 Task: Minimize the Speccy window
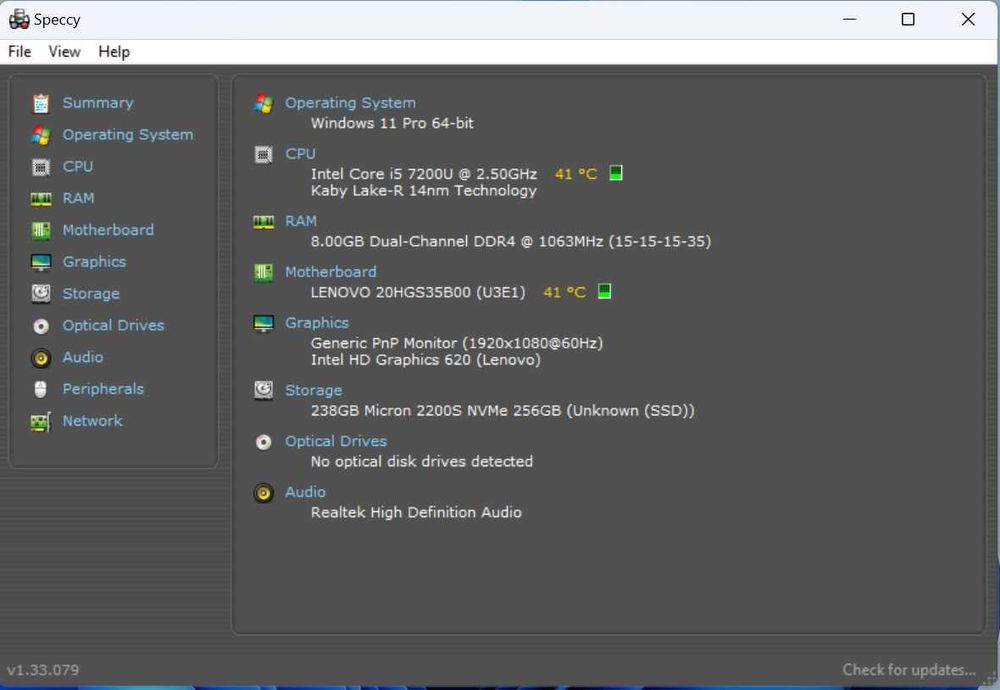click(x=849, y=19)
